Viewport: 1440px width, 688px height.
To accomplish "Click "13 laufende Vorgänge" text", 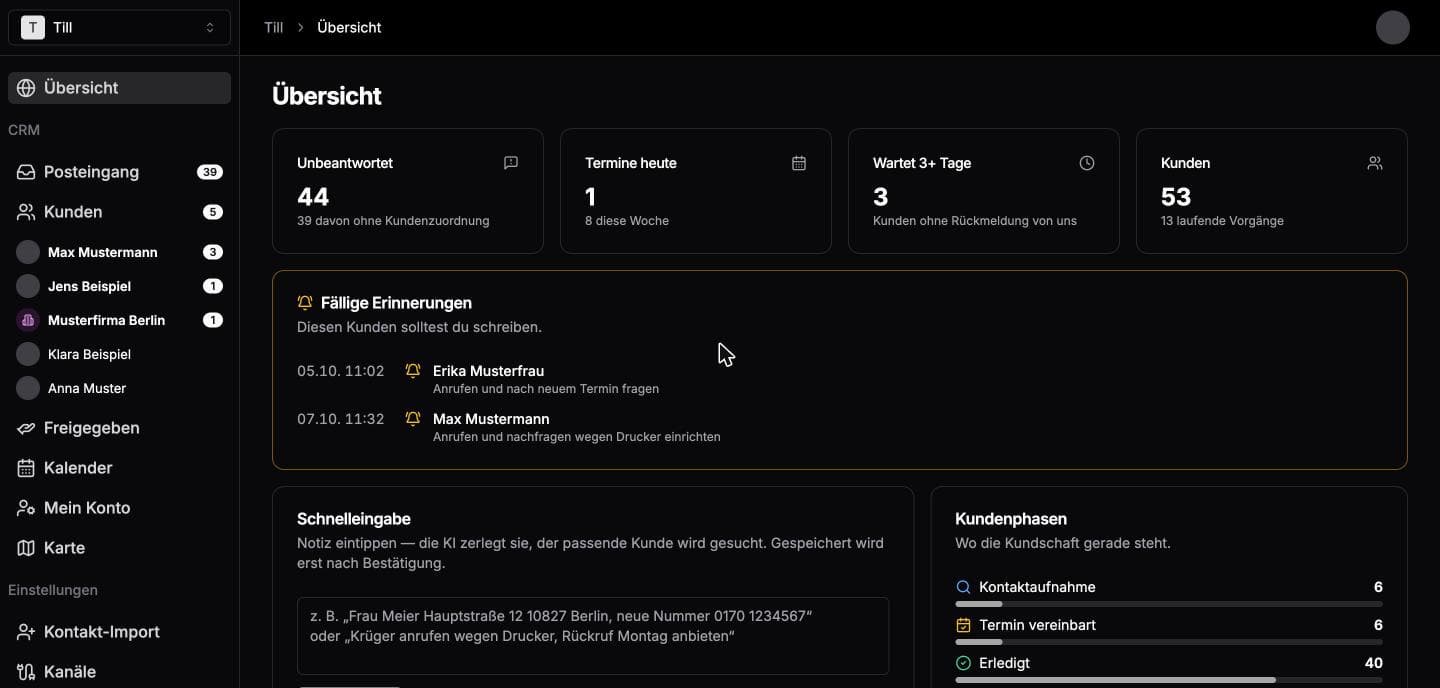I will (1222, 221).
